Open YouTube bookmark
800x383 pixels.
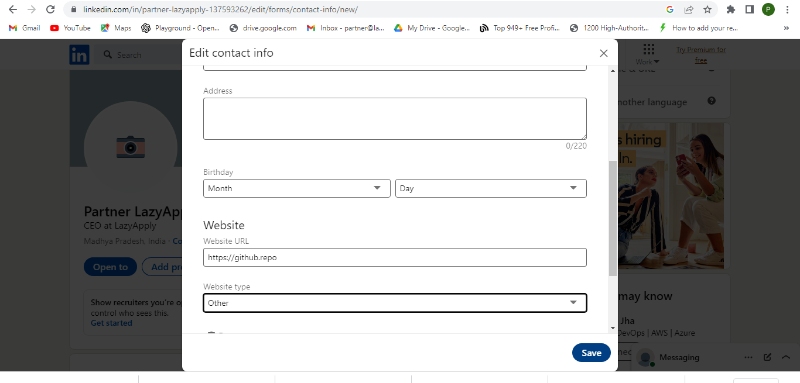click(x=70, y=28)
